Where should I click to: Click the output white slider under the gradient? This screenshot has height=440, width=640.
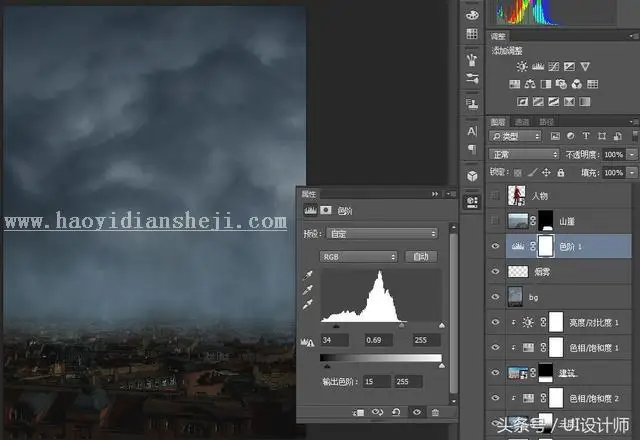click(x=442, y=366)
